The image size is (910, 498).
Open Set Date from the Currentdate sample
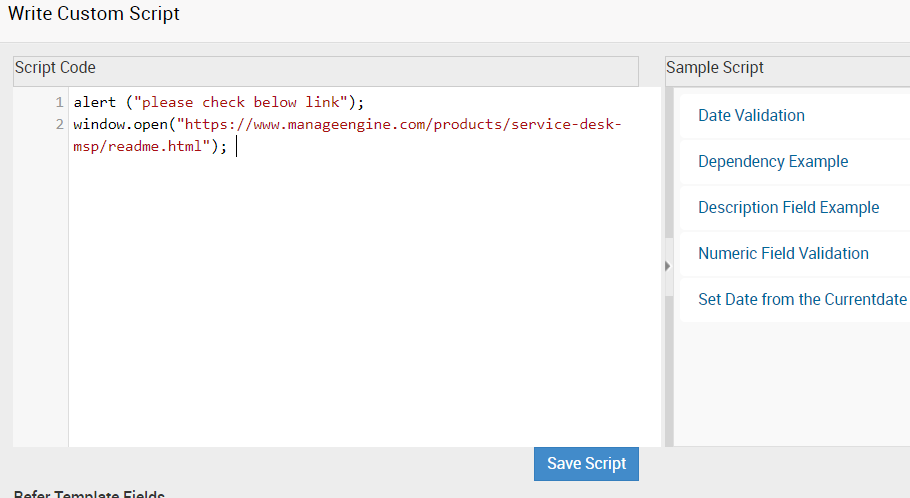tap(802, 300)
